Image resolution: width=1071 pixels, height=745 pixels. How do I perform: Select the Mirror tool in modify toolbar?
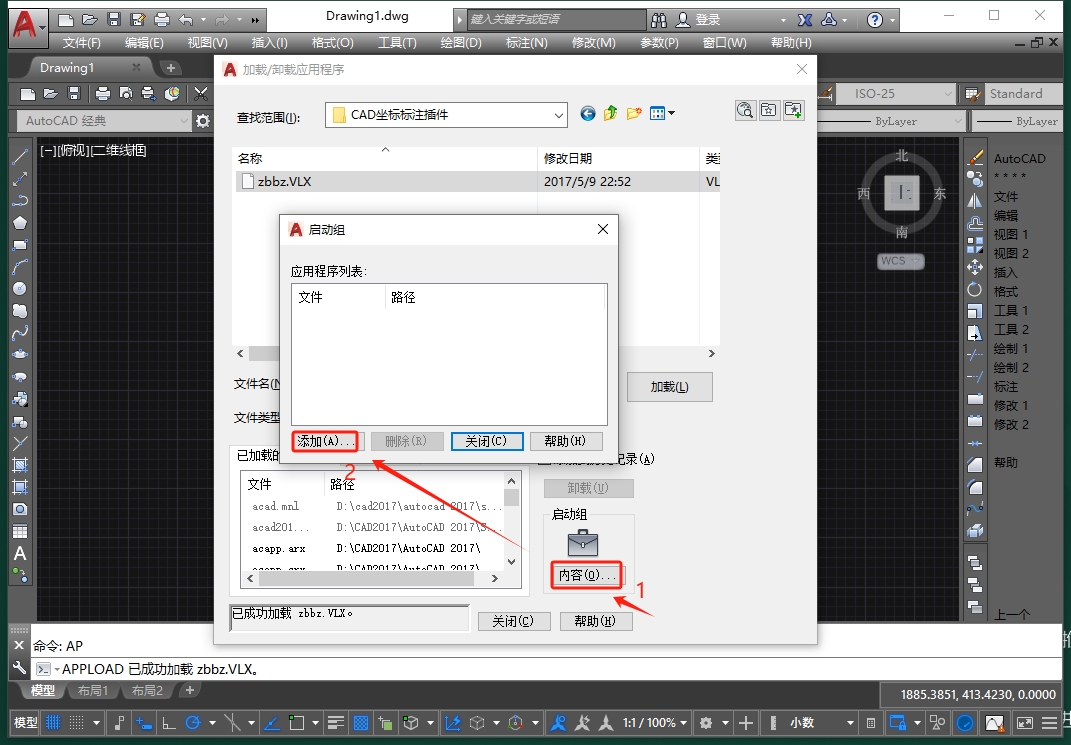(975, 201)
